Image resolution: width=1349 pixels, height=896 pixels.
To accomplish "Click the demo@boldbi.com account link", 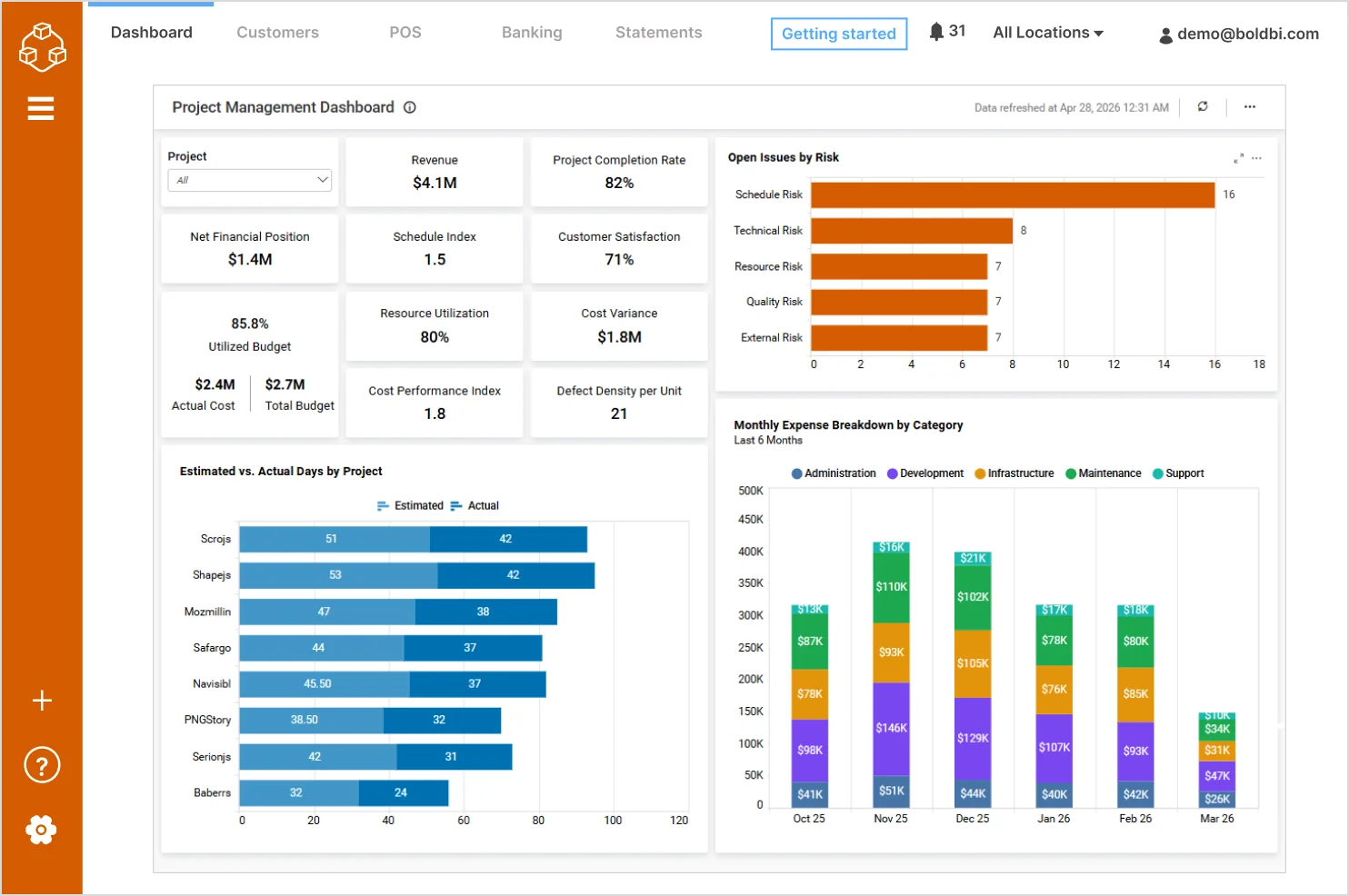I will tap(1248, 34).
